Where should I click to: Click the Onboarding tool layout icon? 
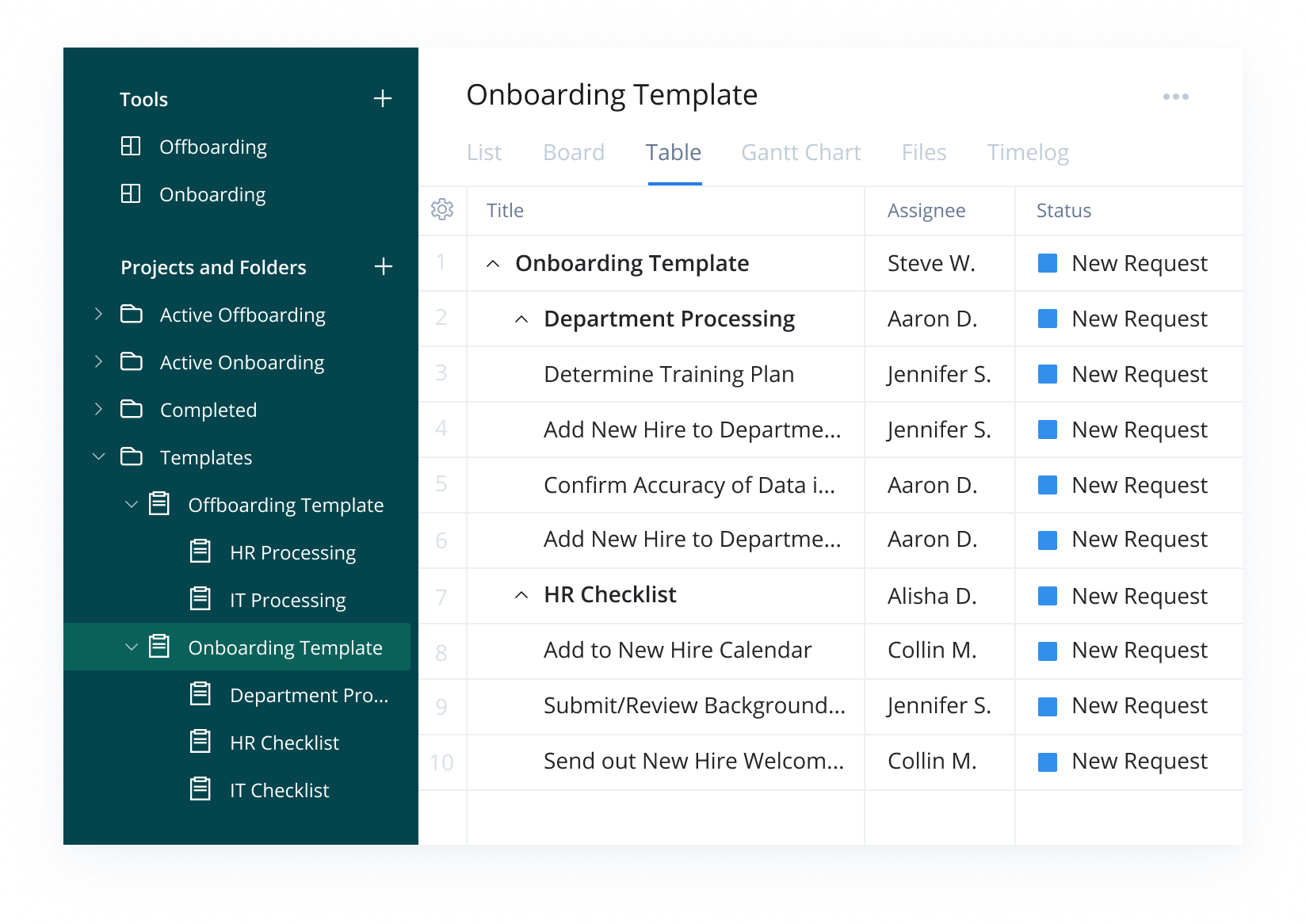tap(131, 194)
